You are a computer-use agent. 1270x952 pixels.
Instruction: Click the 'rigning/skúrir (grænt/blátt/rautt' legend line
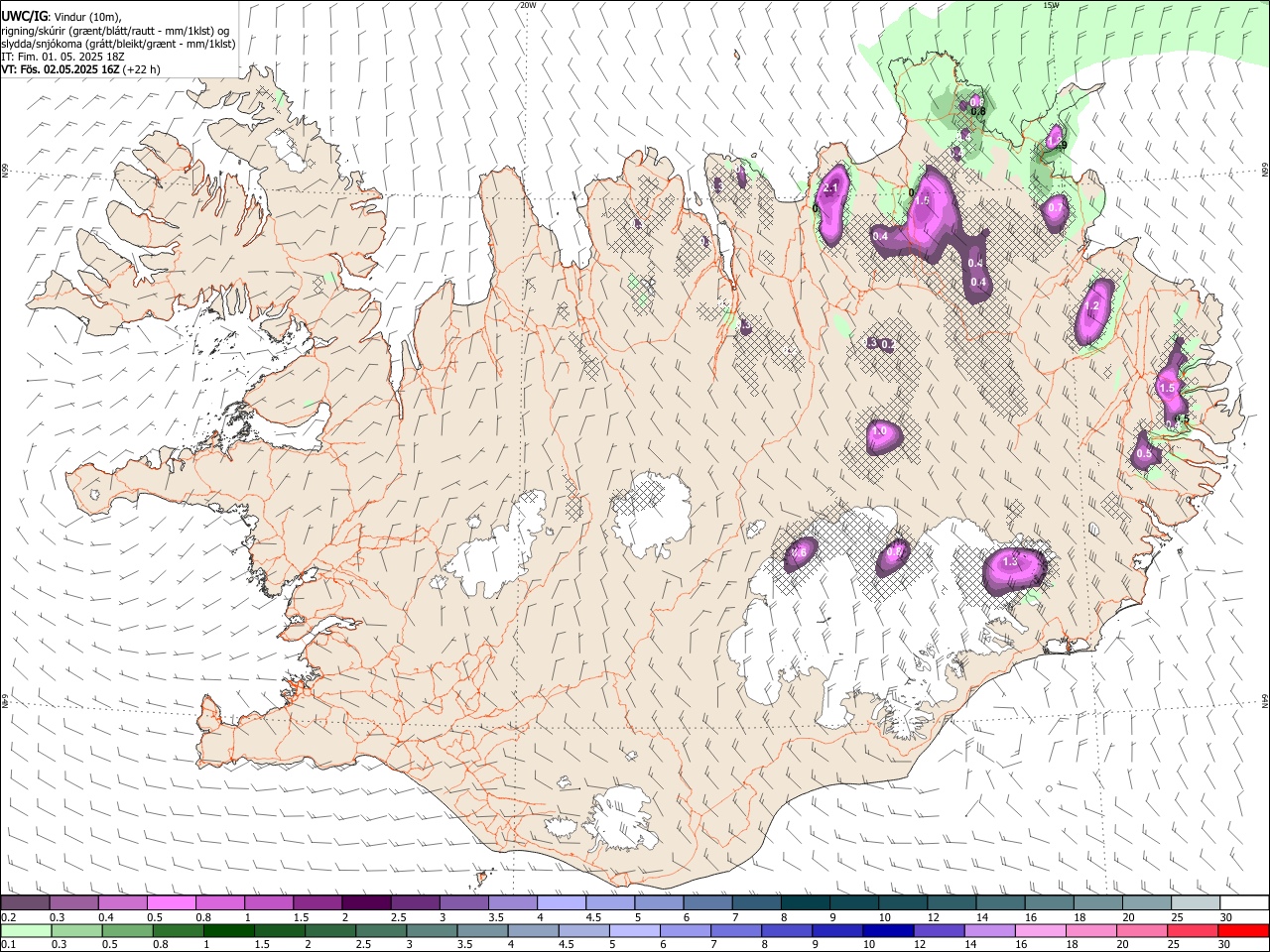[116, 31]
